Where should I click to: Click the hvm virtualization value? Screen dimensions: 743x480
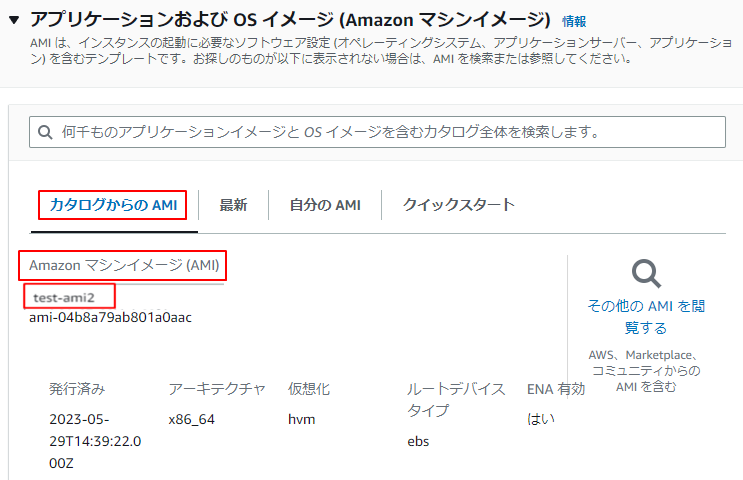(x=301, y=419)
